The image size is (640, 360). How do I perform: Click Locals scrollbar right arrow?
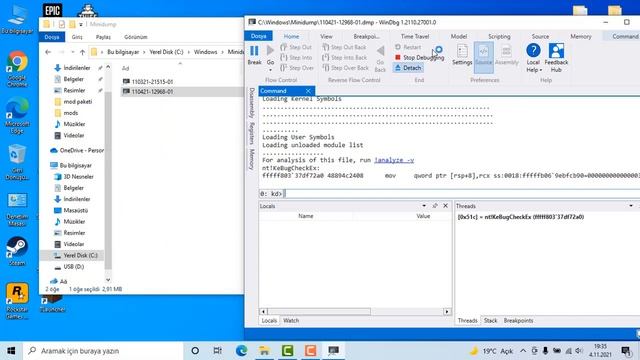point(447,312)
